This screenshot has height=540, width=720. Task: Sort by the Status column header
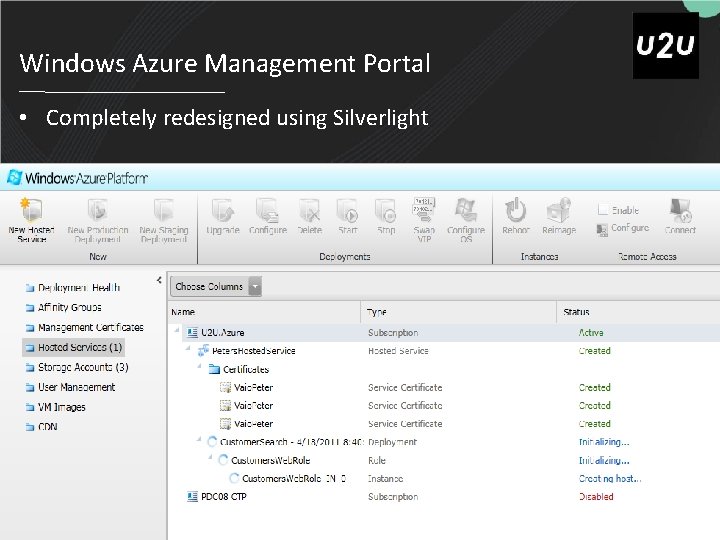[638, 312]
